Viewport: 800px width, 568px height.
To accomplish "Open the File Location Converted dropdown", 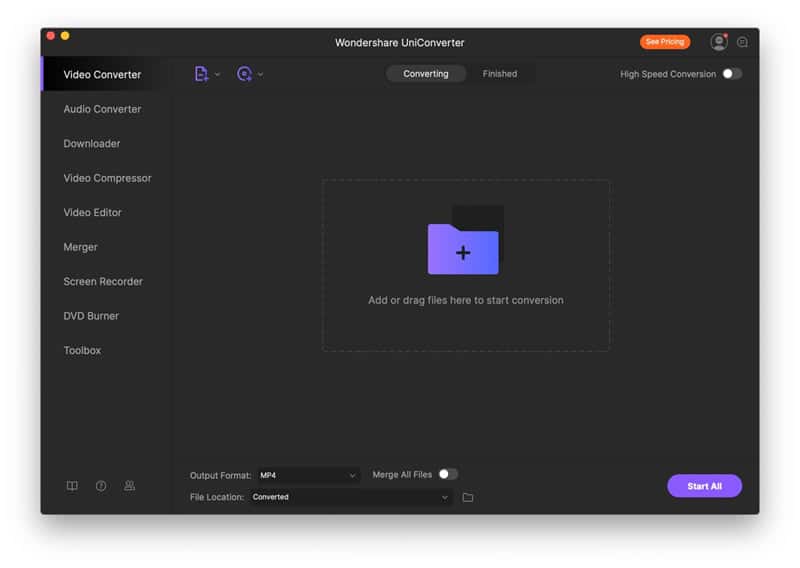I will pos(351,497).
